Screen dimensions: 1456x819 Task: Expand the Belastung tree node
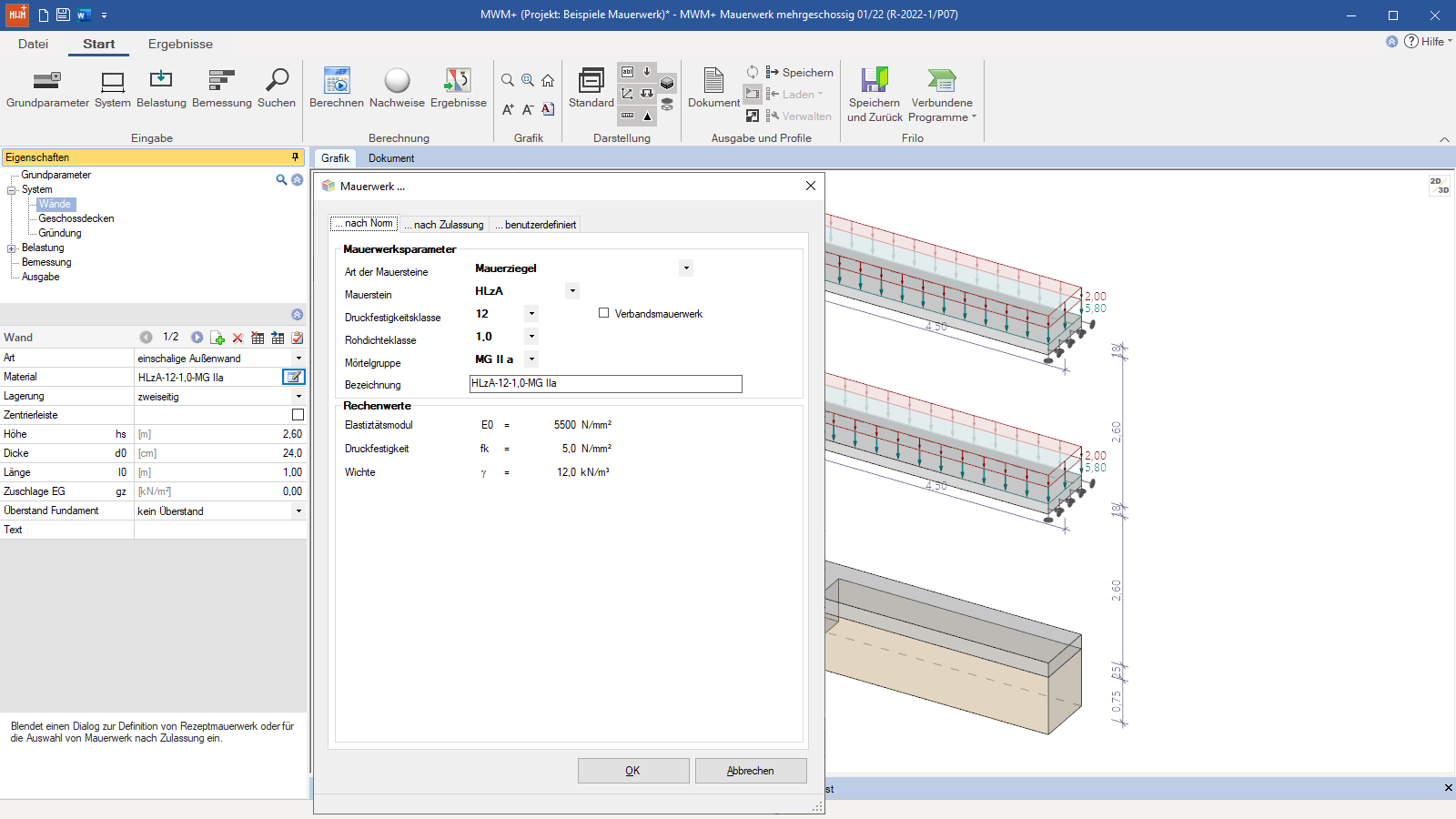[12, 248]
